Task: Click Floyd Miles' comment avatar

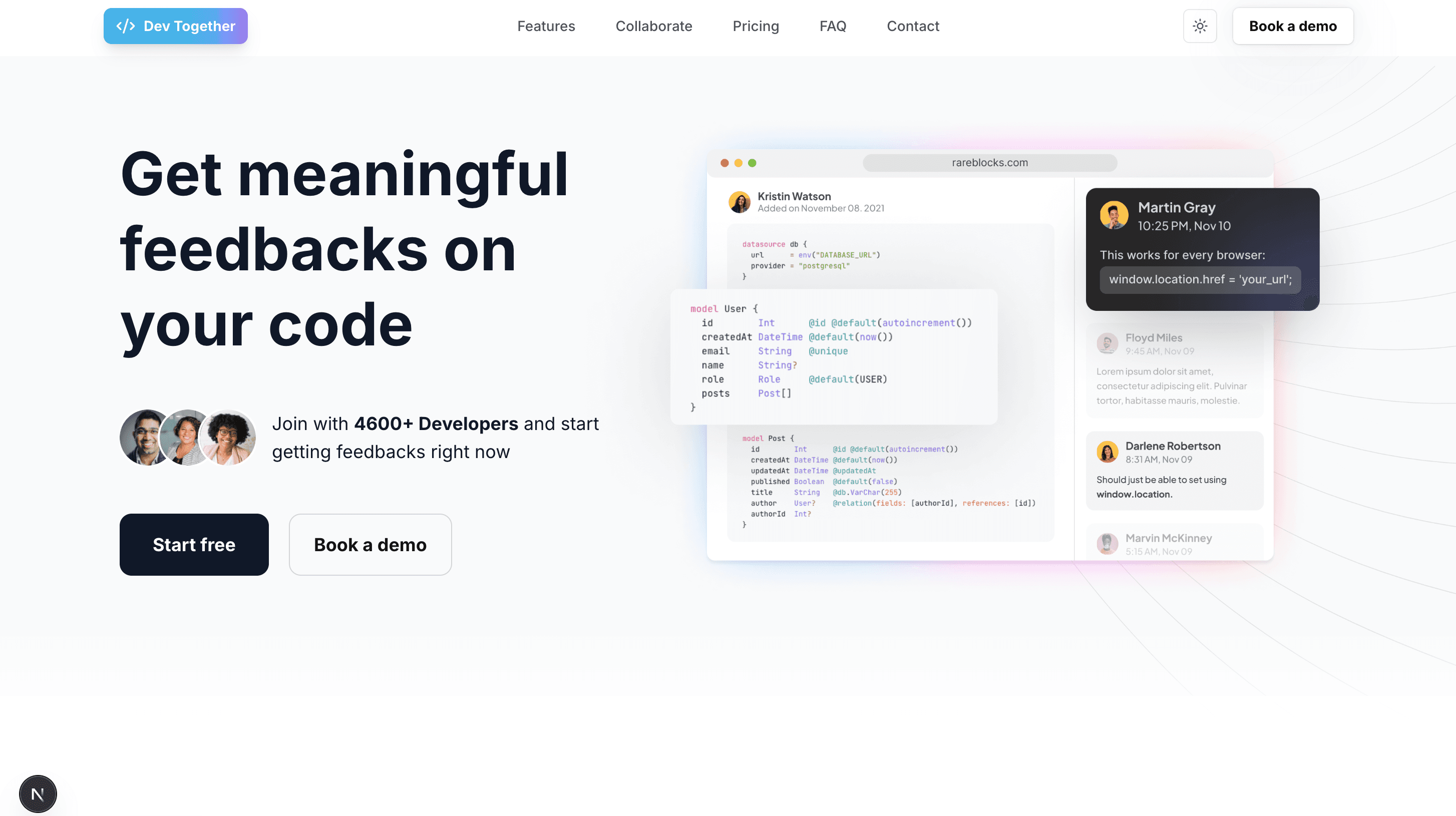Action: coord(1107,343)
